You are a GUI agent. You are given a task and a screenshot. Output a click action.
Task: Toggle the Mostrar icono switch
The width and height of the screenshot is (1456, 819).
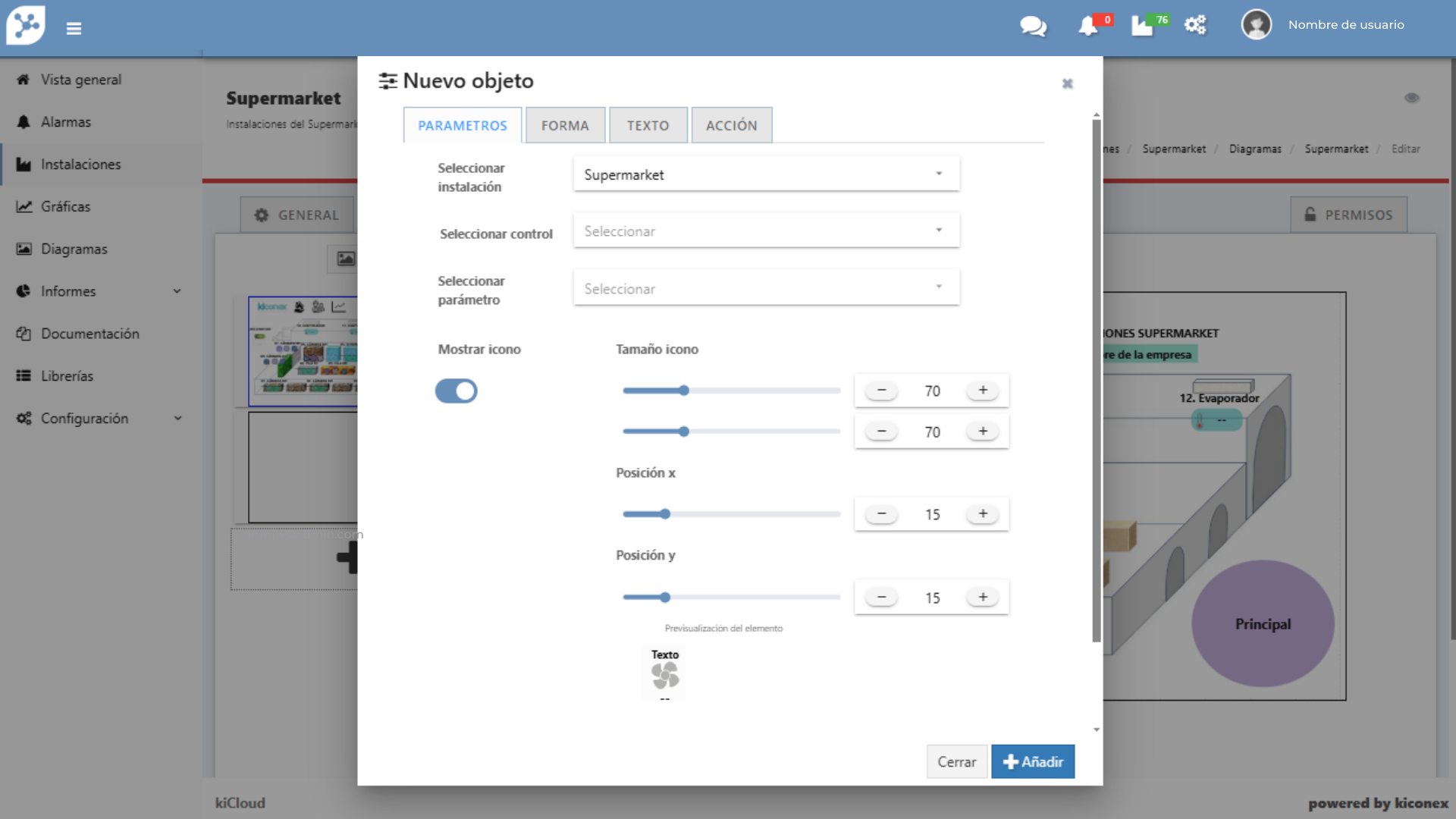[456, 391]
